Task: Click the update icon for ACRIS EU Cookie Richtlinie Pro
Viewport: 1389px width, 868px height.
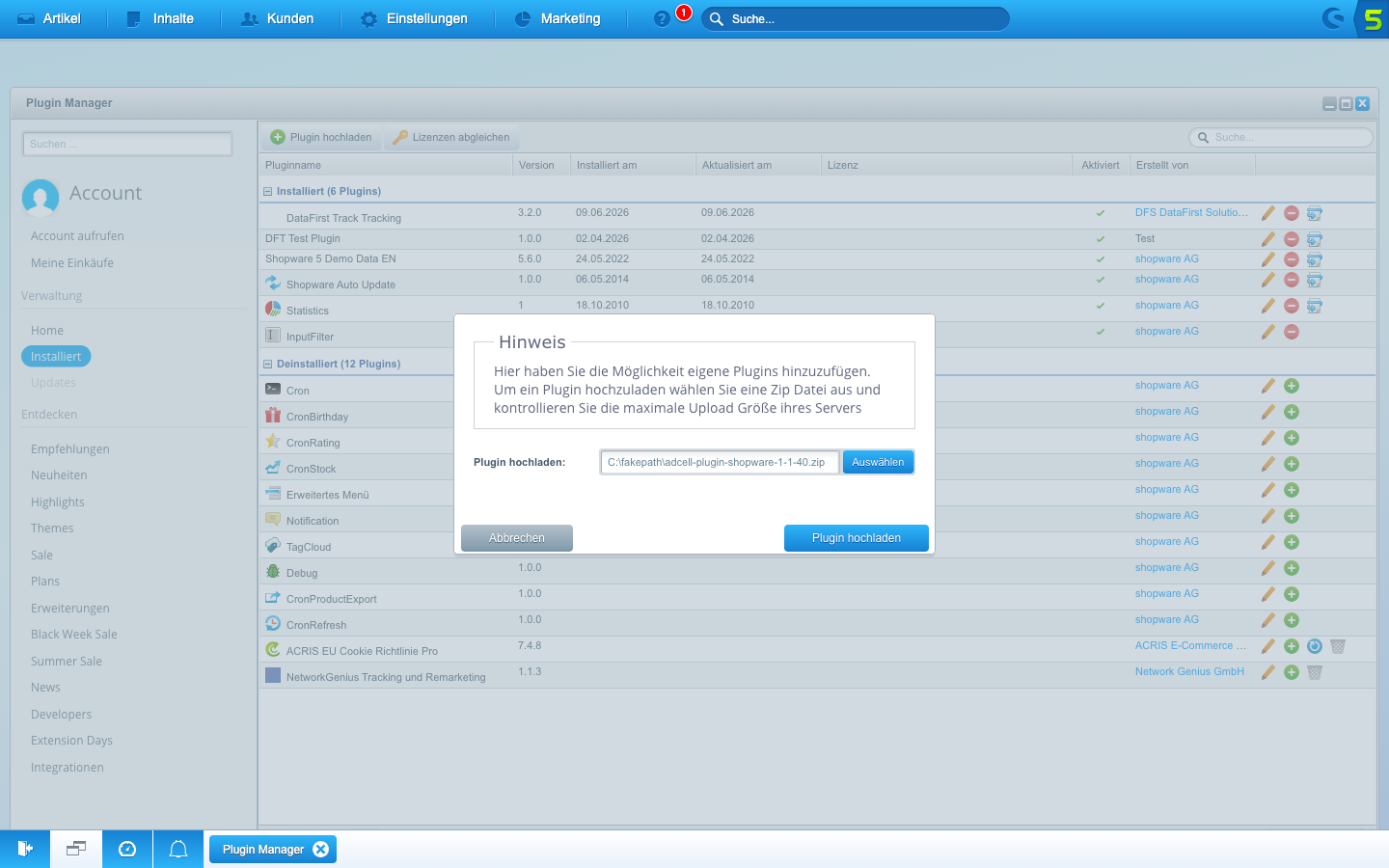Action: (x=1315, y=646)
